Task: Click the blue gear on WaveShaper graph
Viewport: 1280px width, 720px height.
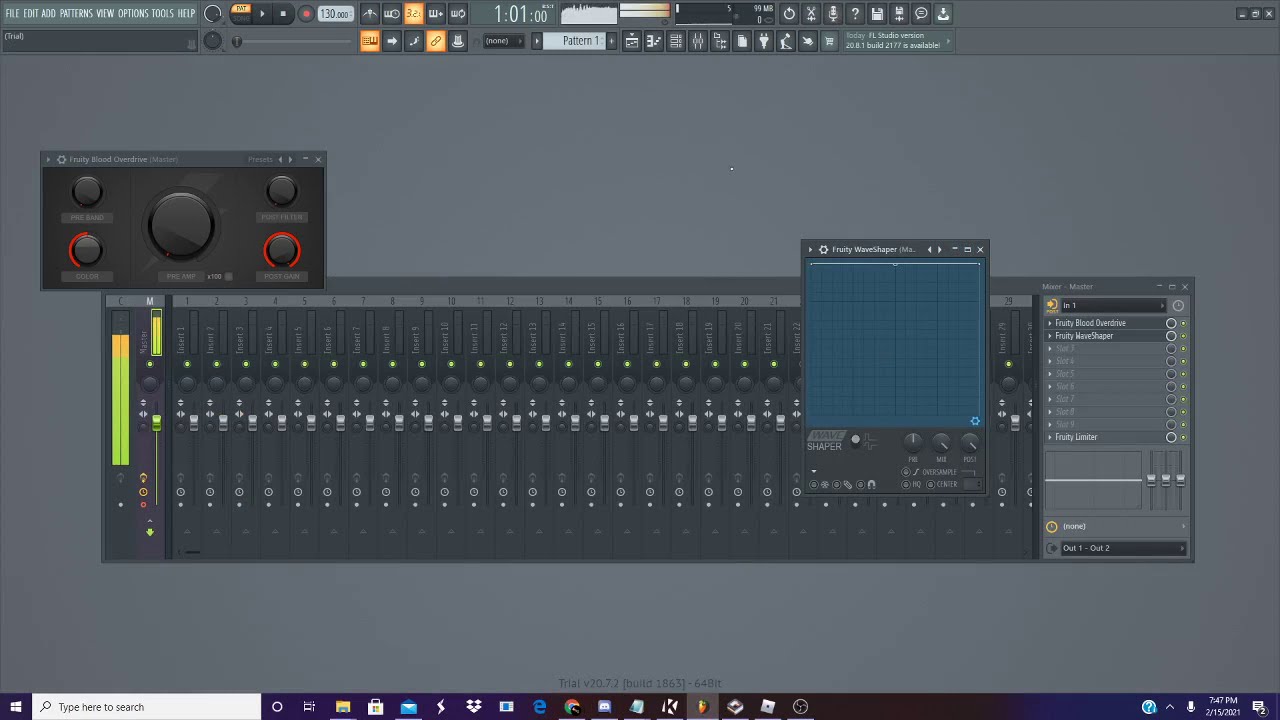Action: pos(975,421)
